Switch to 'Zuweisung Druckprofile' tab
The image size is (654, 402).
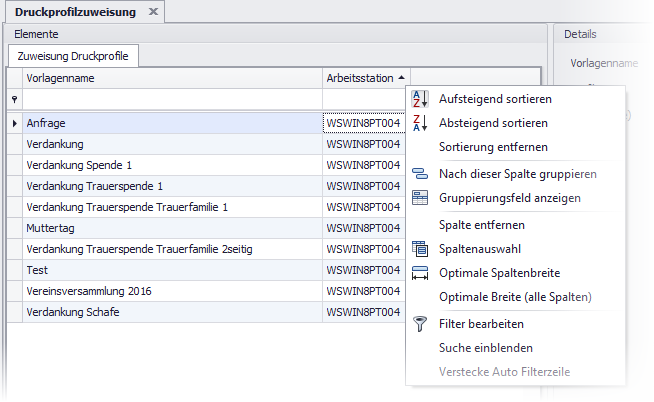coord(73,55)
